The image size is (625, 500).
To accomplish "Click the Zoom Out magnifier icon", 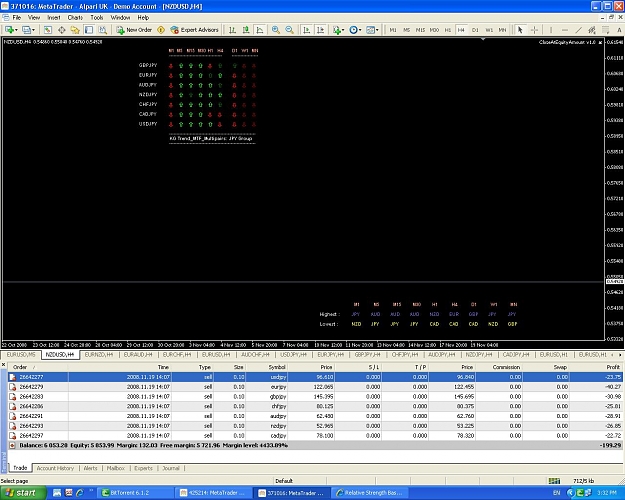I will click(289, 30).
